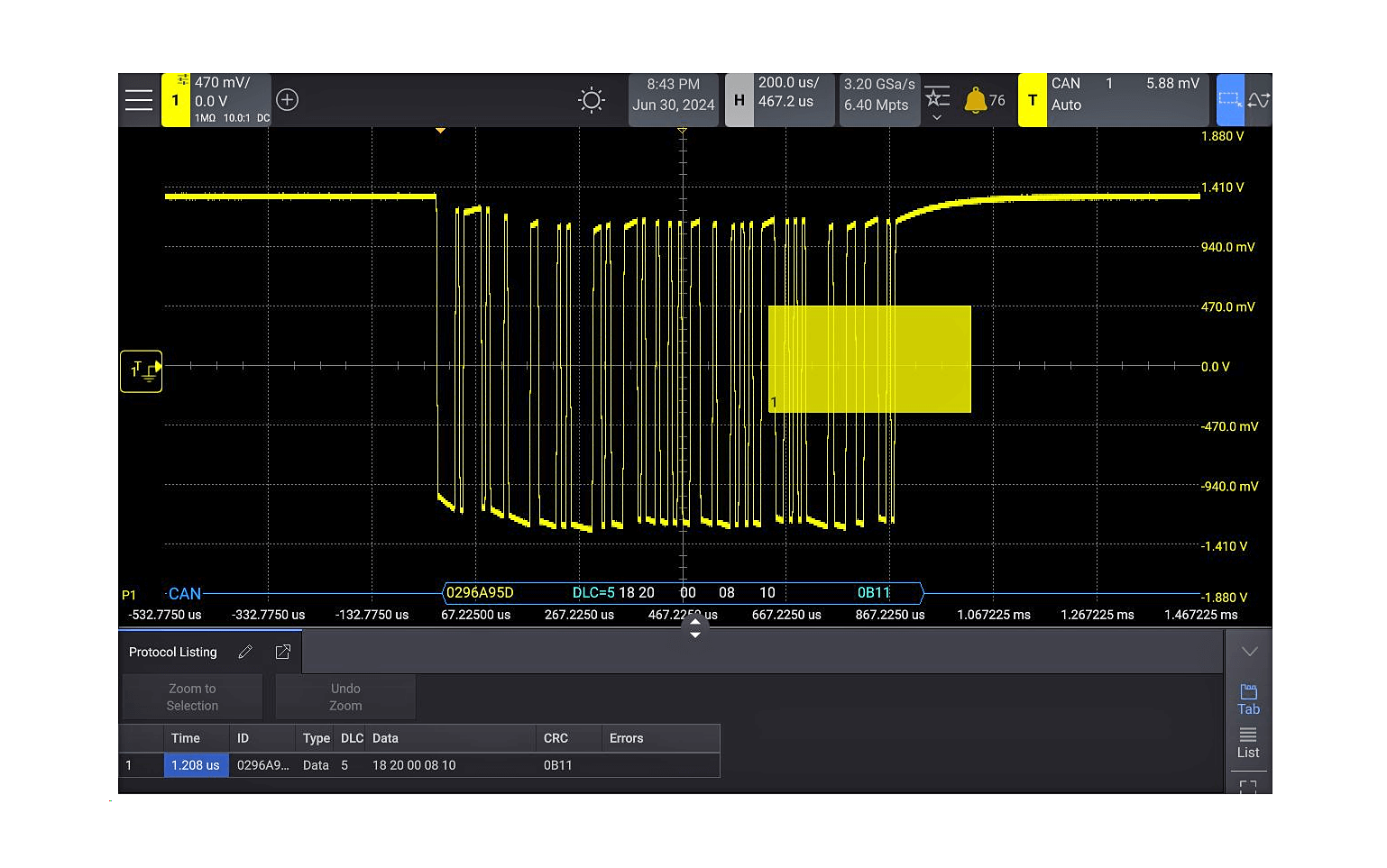Viewport: 1387px width, 868px height.
Task: Click the waveform cursor swap icon
Action: pos(1259,100)
